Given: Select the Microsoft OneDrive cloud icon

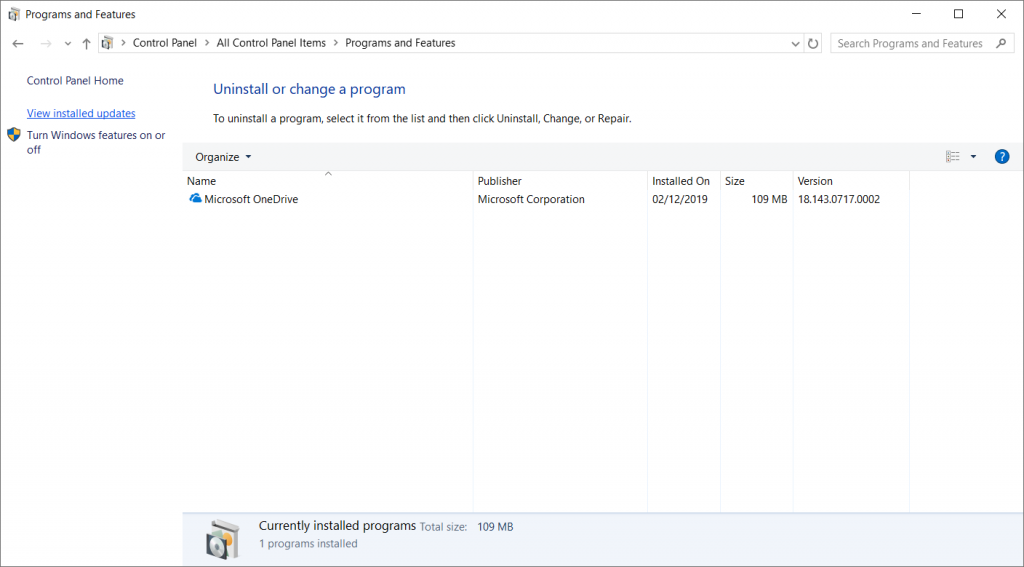Looking at the screenshot, I should click(195, 199).
